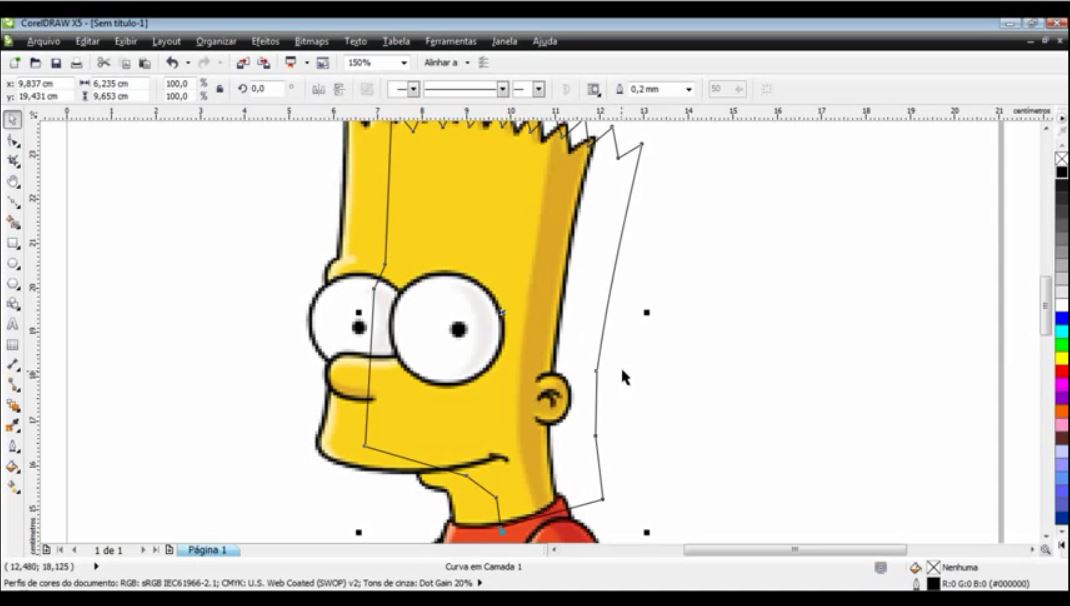Select the Polygon tool
The height and width of the screenshot is (606, 1070).
[12, 284]
